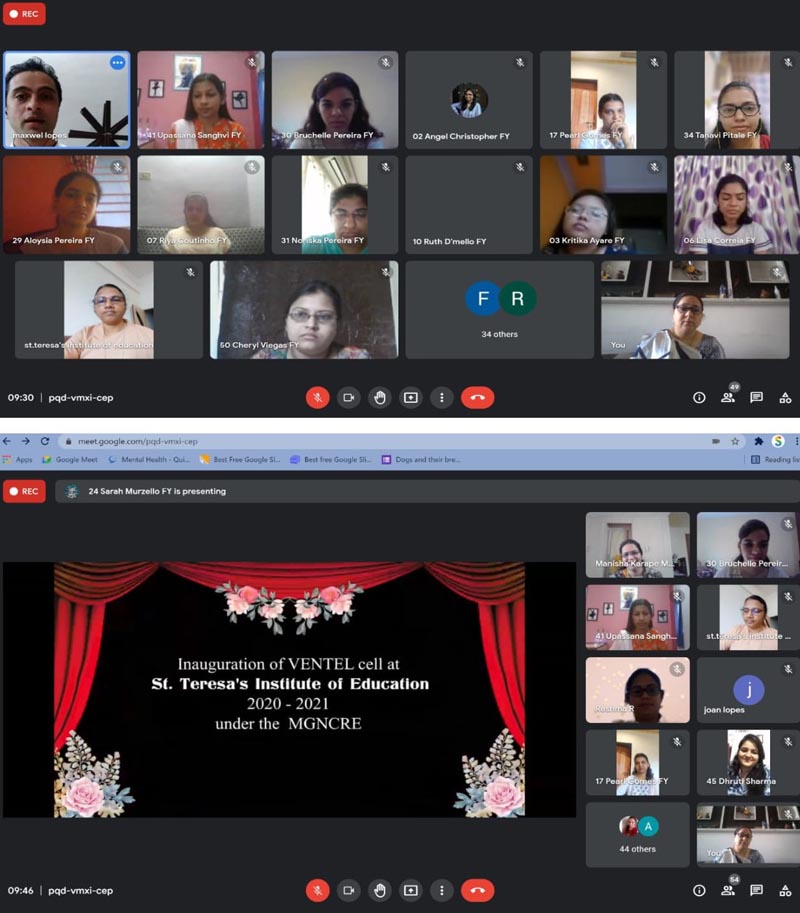
Task: Click the pqd-vmxi-cep code beside 09:30
Action: click(x=81, y=398)
